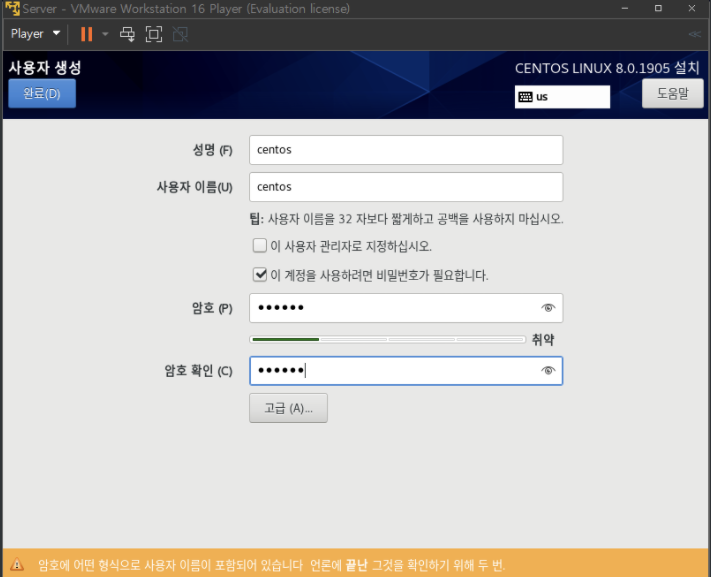The width and height of the screenshot is (711, 577).
Task: Enable the administrator checkbox for this user
Action: 260,246
